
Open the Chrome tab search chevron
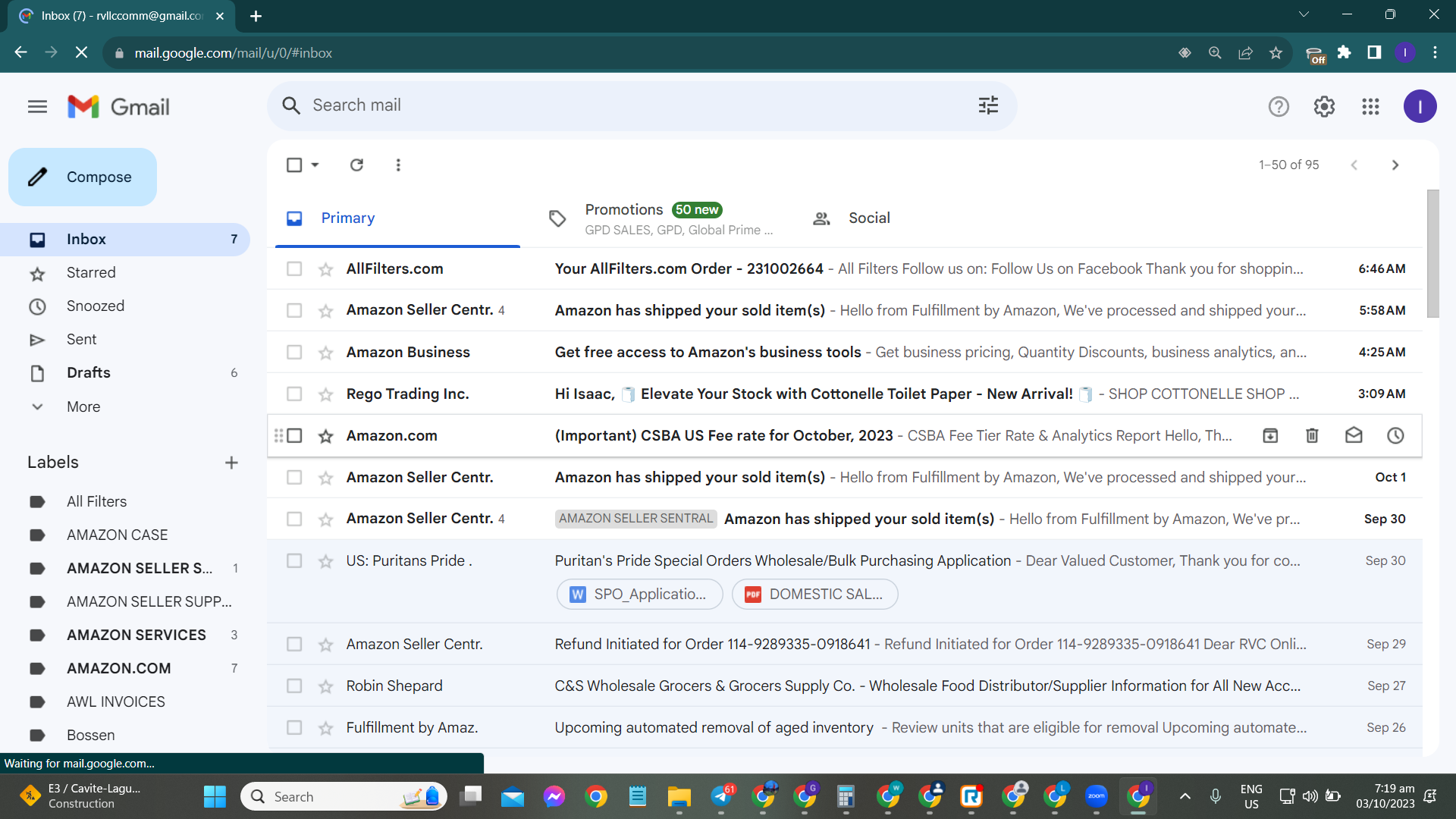[x=1304, y=14]
